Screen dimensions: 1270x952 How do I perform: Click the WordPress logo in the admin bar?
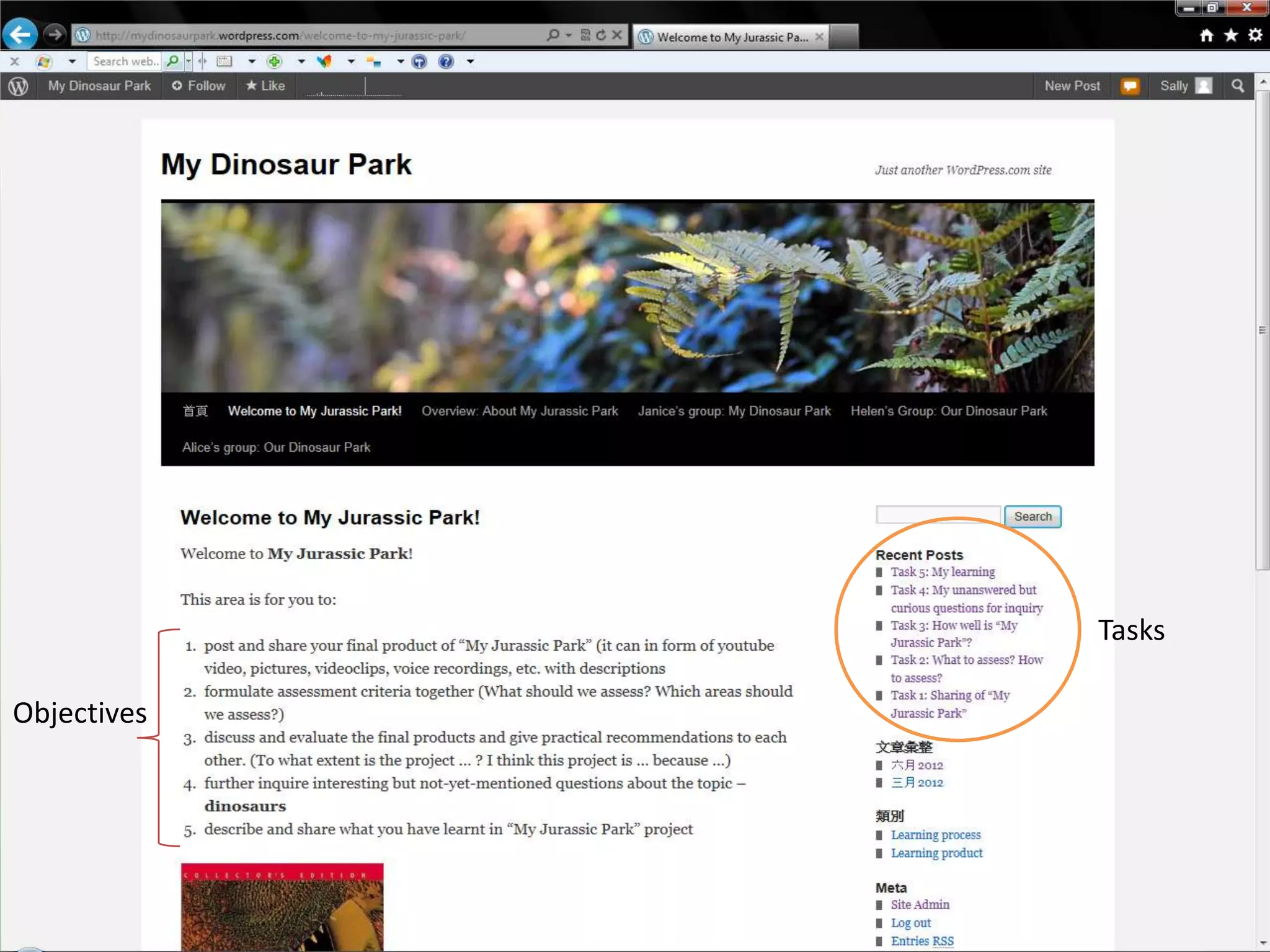19,86
